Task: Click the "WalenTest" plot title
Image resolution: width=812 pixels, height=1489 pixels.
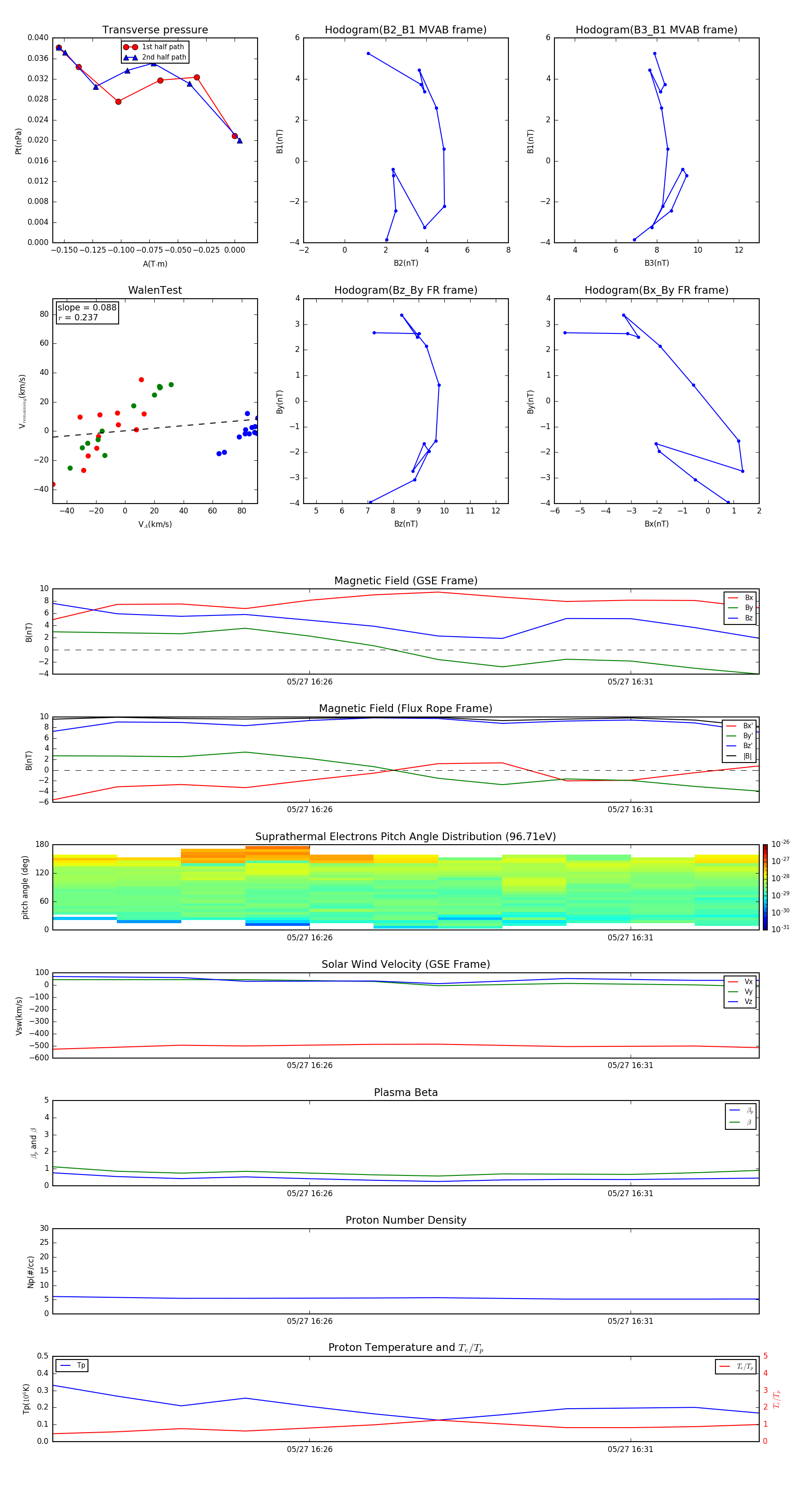Action: [155, 290]
